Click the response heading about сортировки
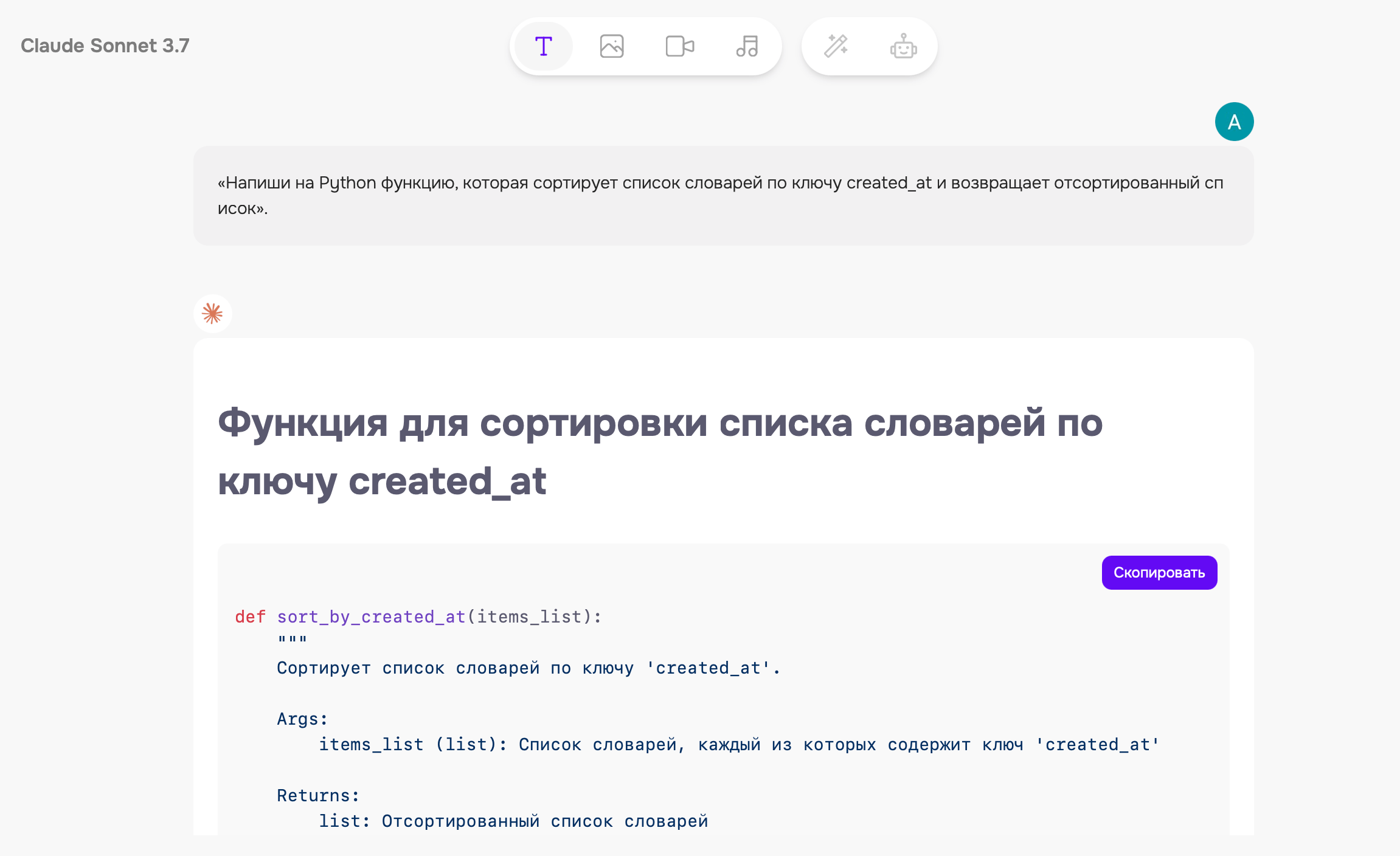 [x=660, y=451]
